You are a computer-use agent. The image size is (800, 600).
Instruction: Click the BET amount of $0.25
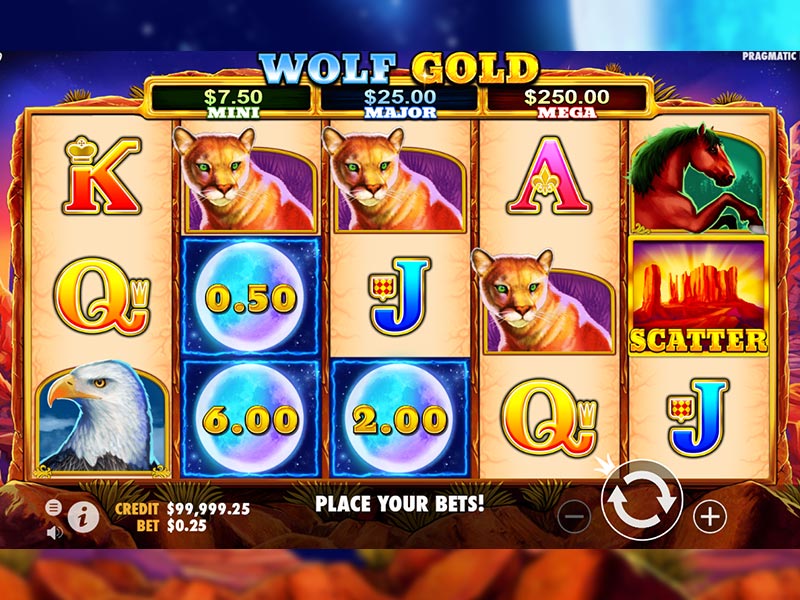pyautogui.click(x=187, y=526)
